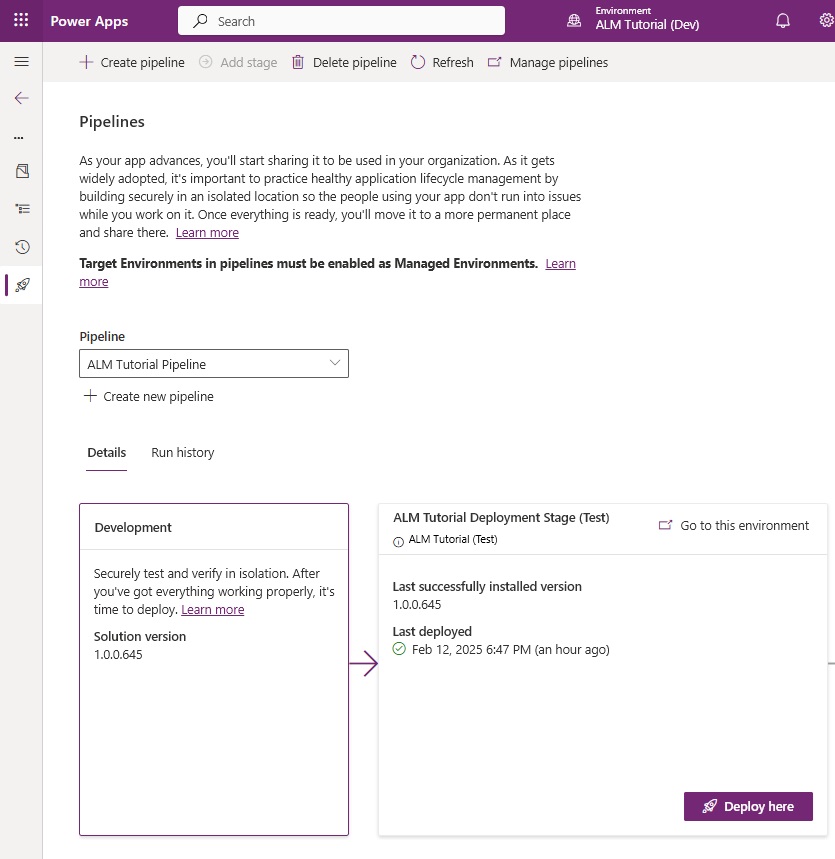Select the Pipelines rocket icon in sidebar

click(x=22, y=284)
